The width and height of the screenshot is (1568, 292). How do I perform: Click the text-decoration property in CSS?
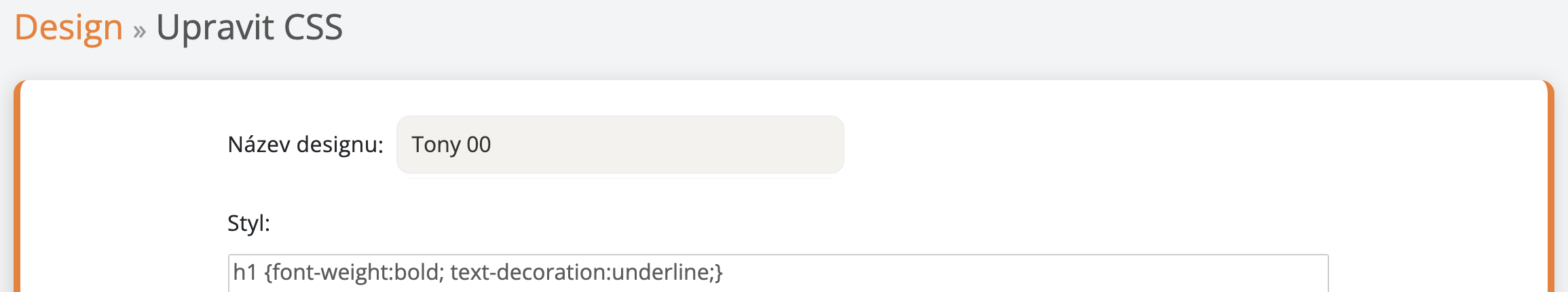click(527, 272)
